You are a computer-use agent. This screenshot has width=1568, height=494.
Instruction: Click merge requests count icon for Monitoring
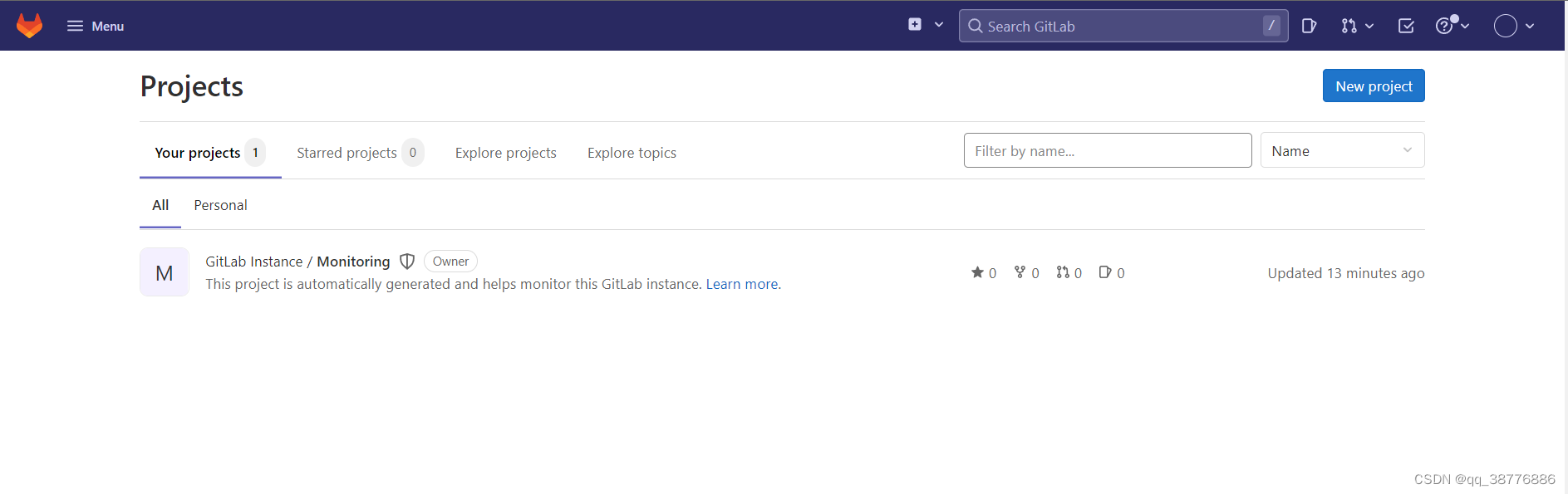coord(1063,272)
